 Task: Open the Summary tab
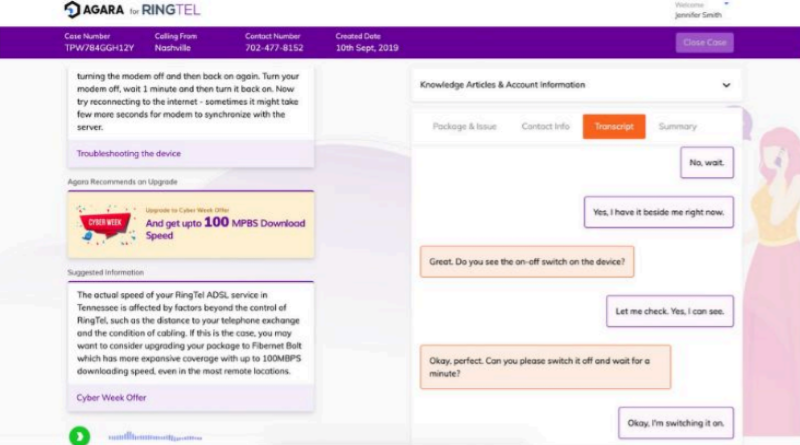pos(677,127)
